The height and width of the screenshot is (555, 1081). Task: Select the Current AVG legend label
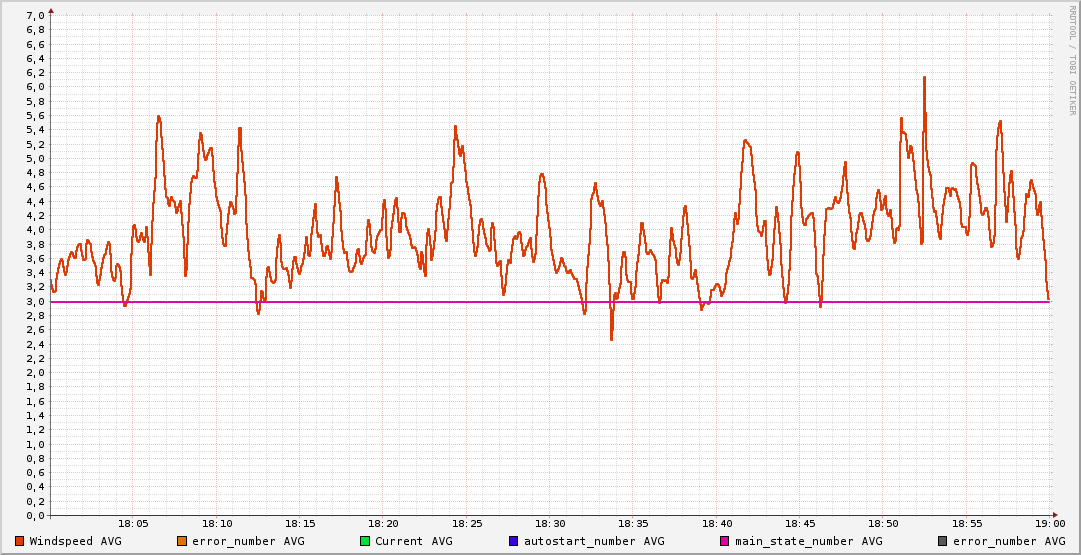pos(414,541)
